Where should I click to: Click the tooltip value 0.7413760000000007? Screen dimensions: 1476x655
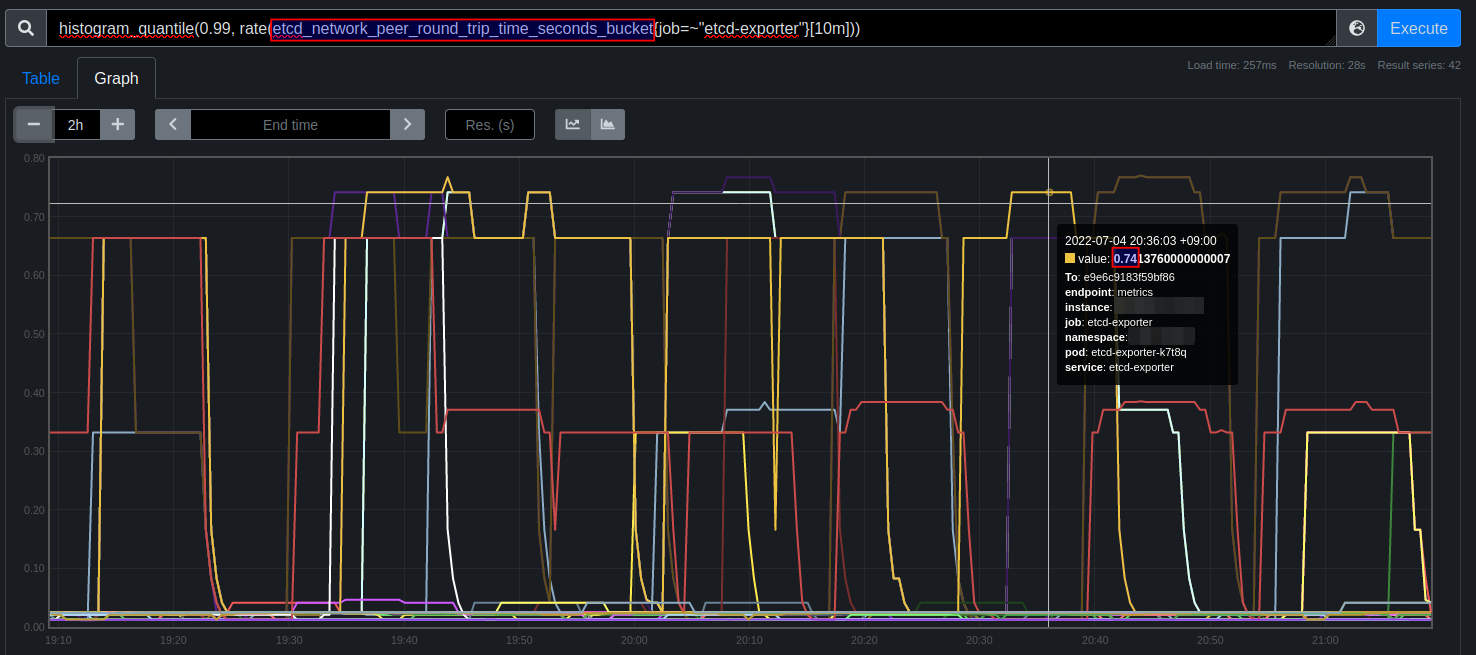(x=1172, y=258)
